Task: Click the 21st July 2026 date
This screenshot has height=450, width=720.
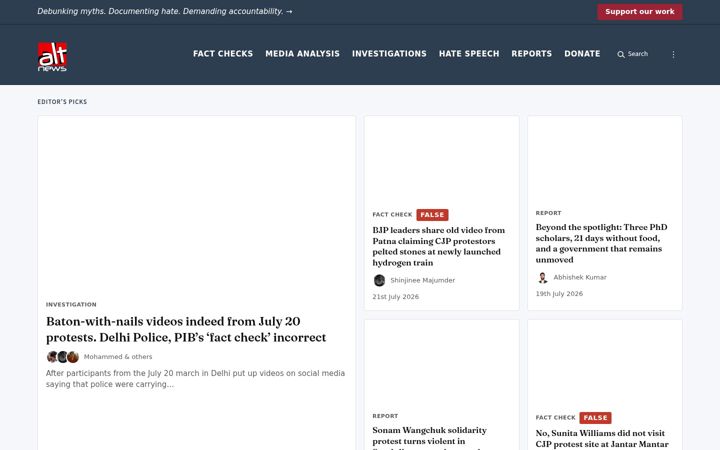Action: click(x=395, y=297)
